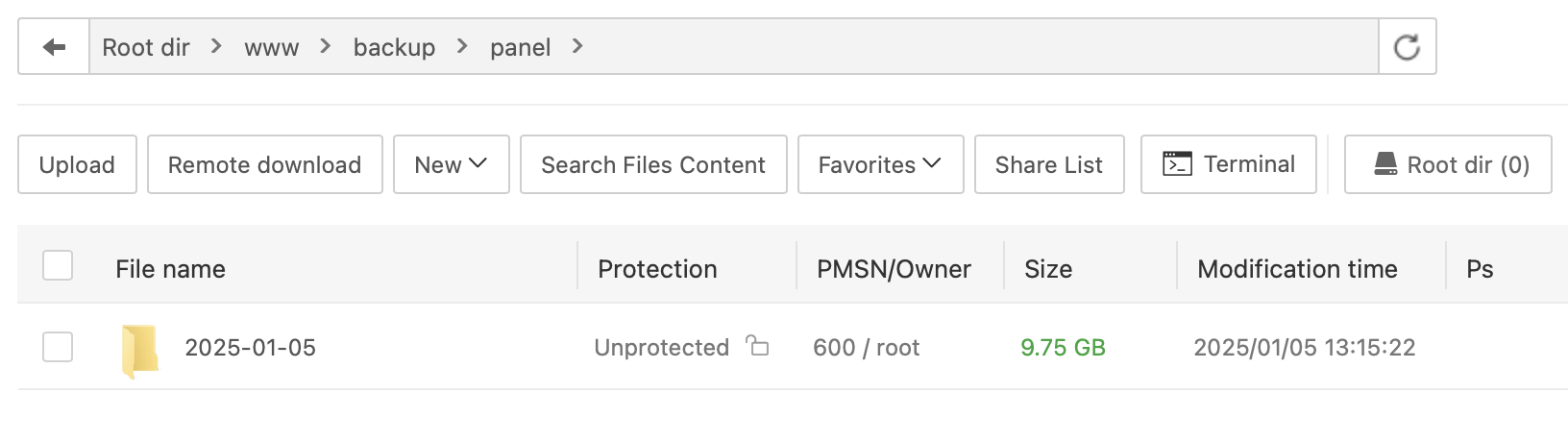Click the refresh directory icon
The image size is (1568, 442).
pyautogui.click(x=1407, y=47)
